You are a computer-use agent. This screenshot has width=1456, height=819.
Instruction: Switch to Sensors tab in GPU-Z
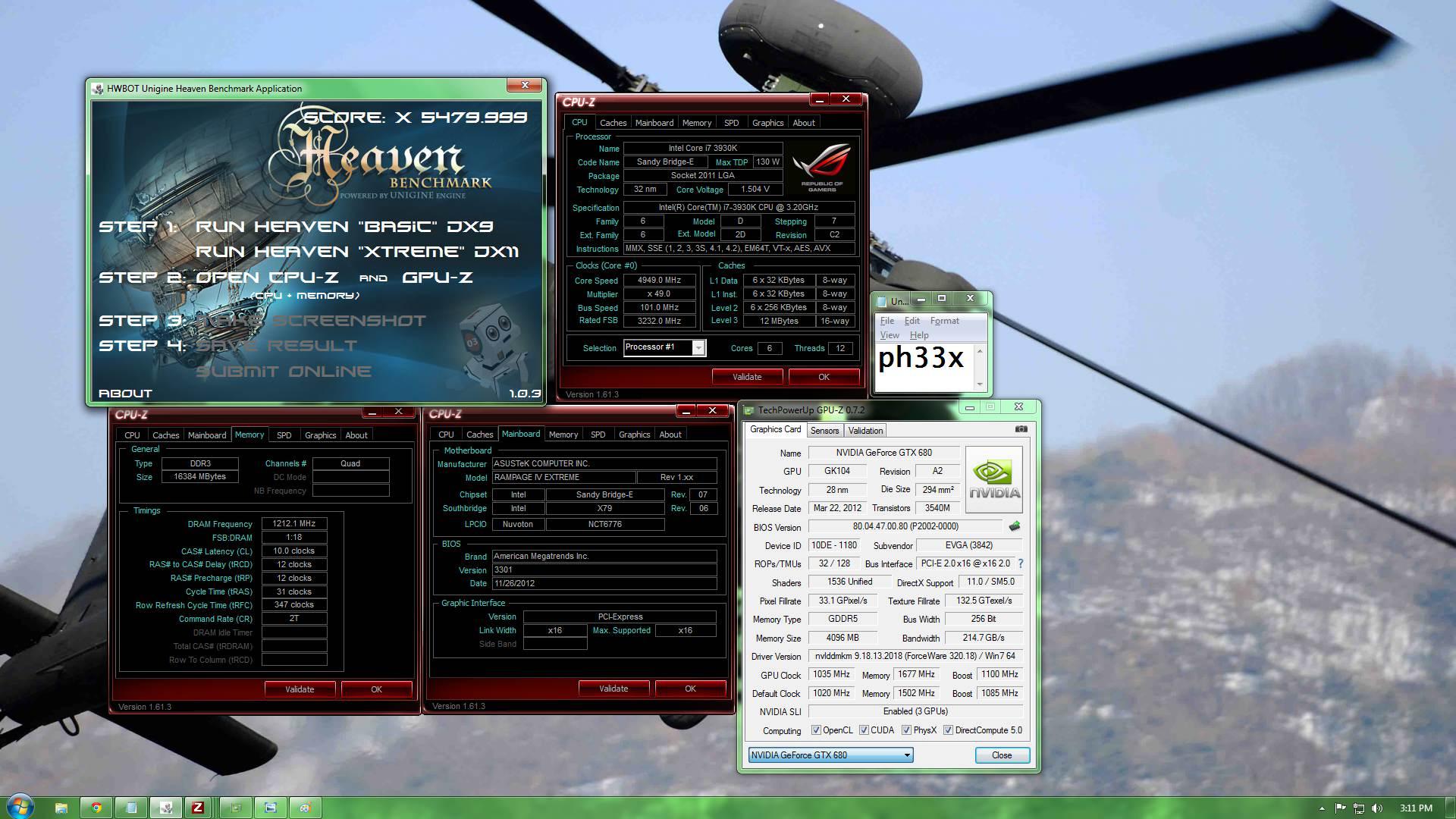click(824, 431)
